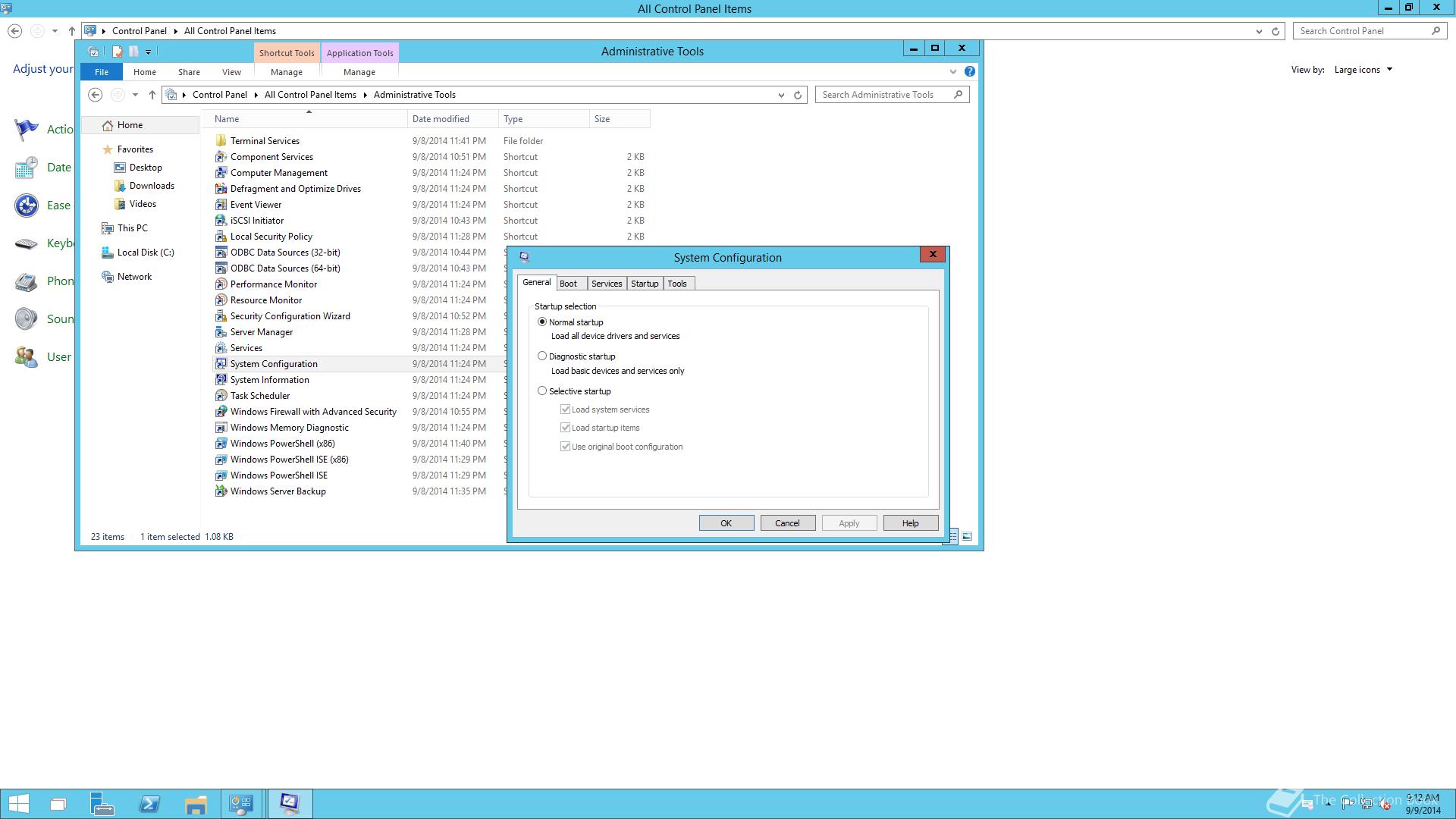Open File Explorer from the taskbar
Viewport: 1456px width, 819px height.
click(196, 804)
